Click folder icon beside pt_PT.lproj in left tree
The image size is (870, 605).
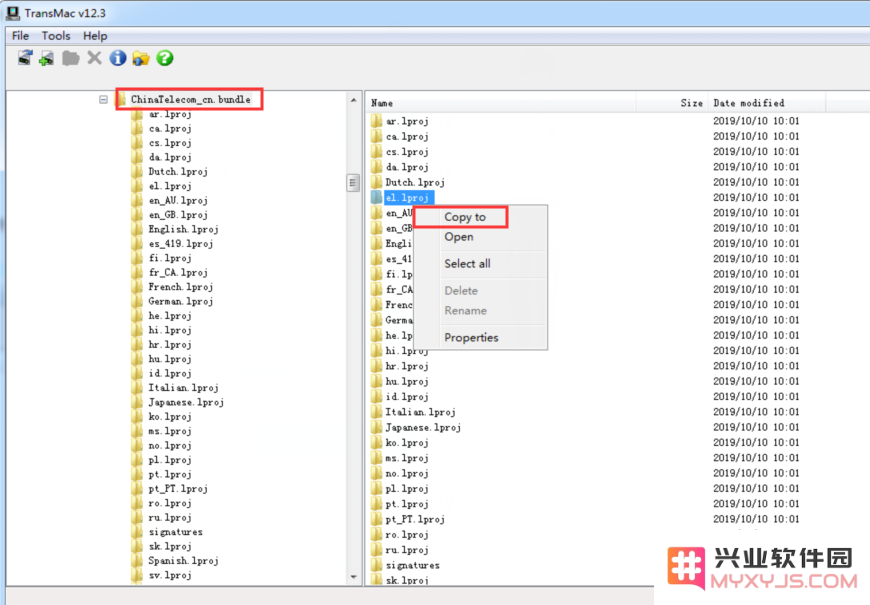137,490
